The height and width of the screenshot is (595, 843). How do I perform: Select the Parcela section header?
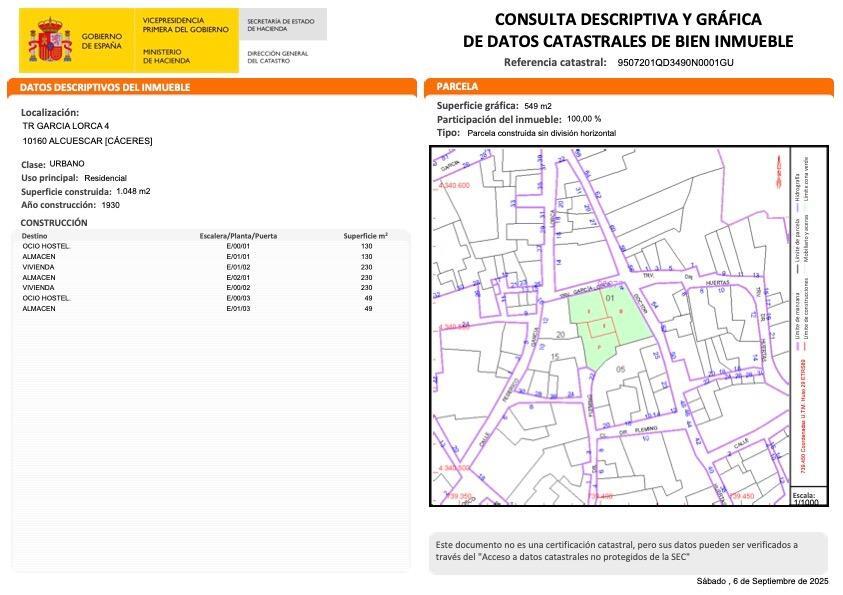pyautogui.click(x=458, y=87)
